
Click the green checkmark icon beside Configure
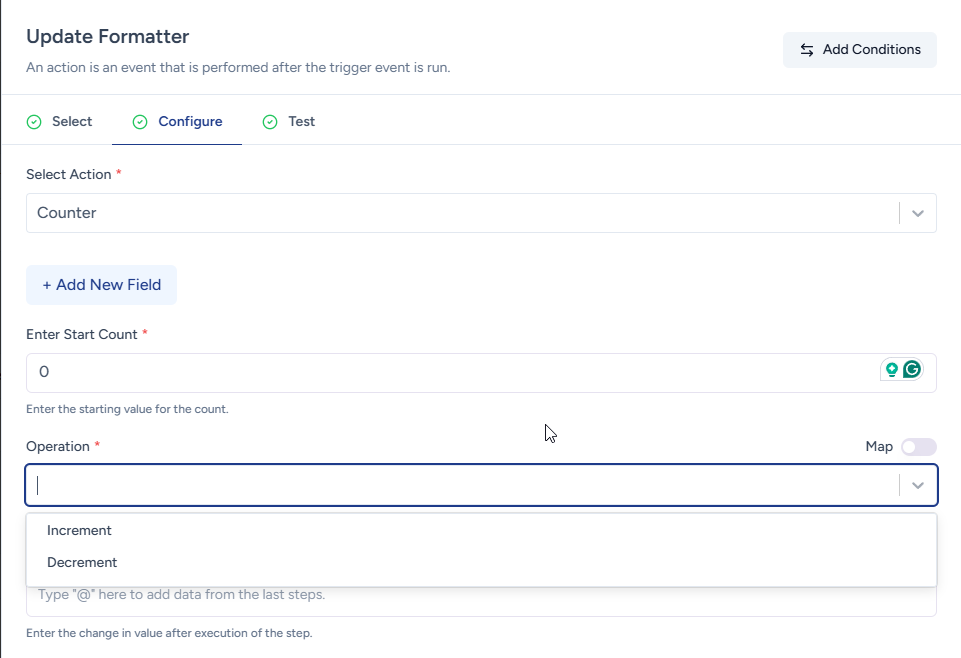click(140, 122)
